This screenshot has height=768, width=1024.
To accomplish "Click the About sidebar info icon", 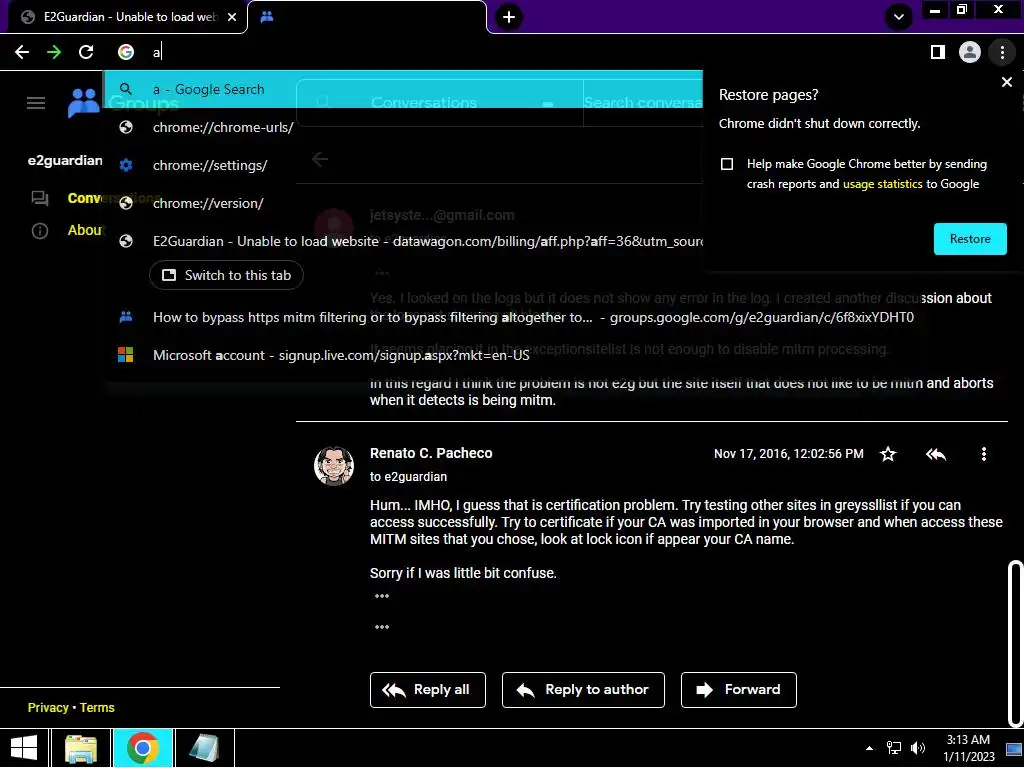I will click(x=40, y=231).
